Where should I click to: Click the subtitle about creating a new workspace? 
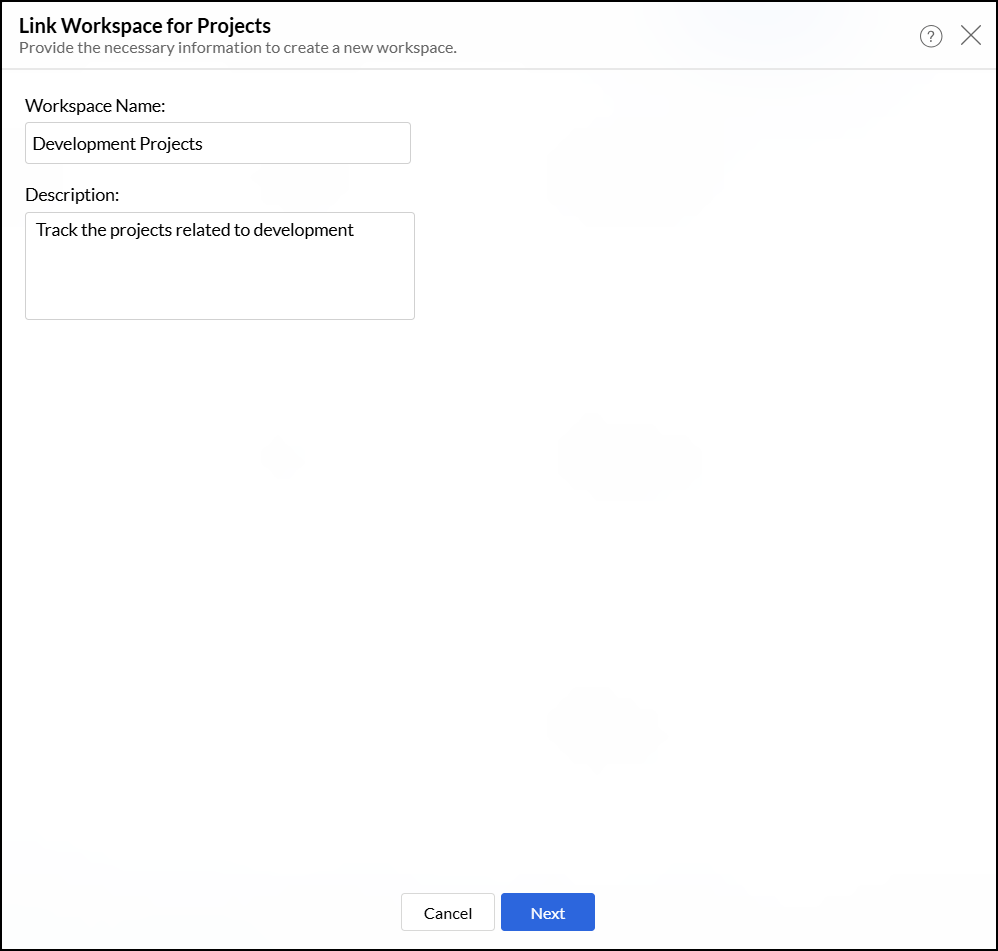[x=238, y=48]
